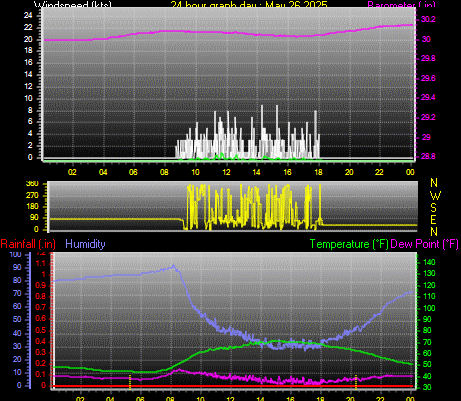Click the 24 hour graph day title

click(249, 4)
